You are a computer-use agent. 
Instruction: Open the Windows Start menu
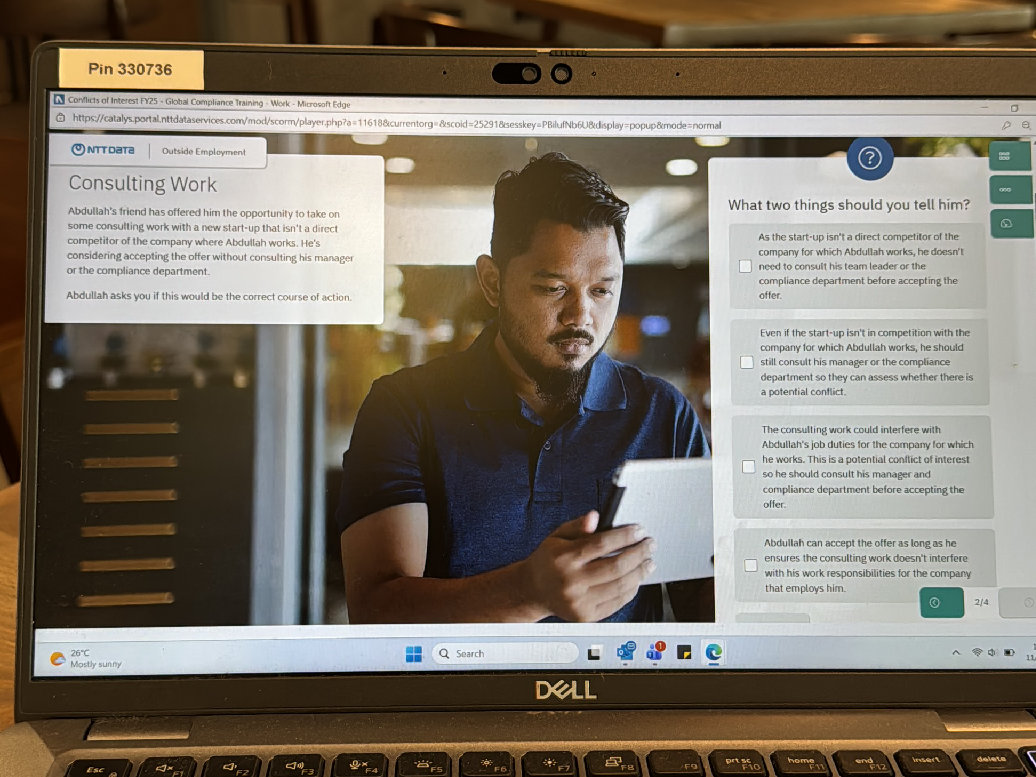[414, 654]
